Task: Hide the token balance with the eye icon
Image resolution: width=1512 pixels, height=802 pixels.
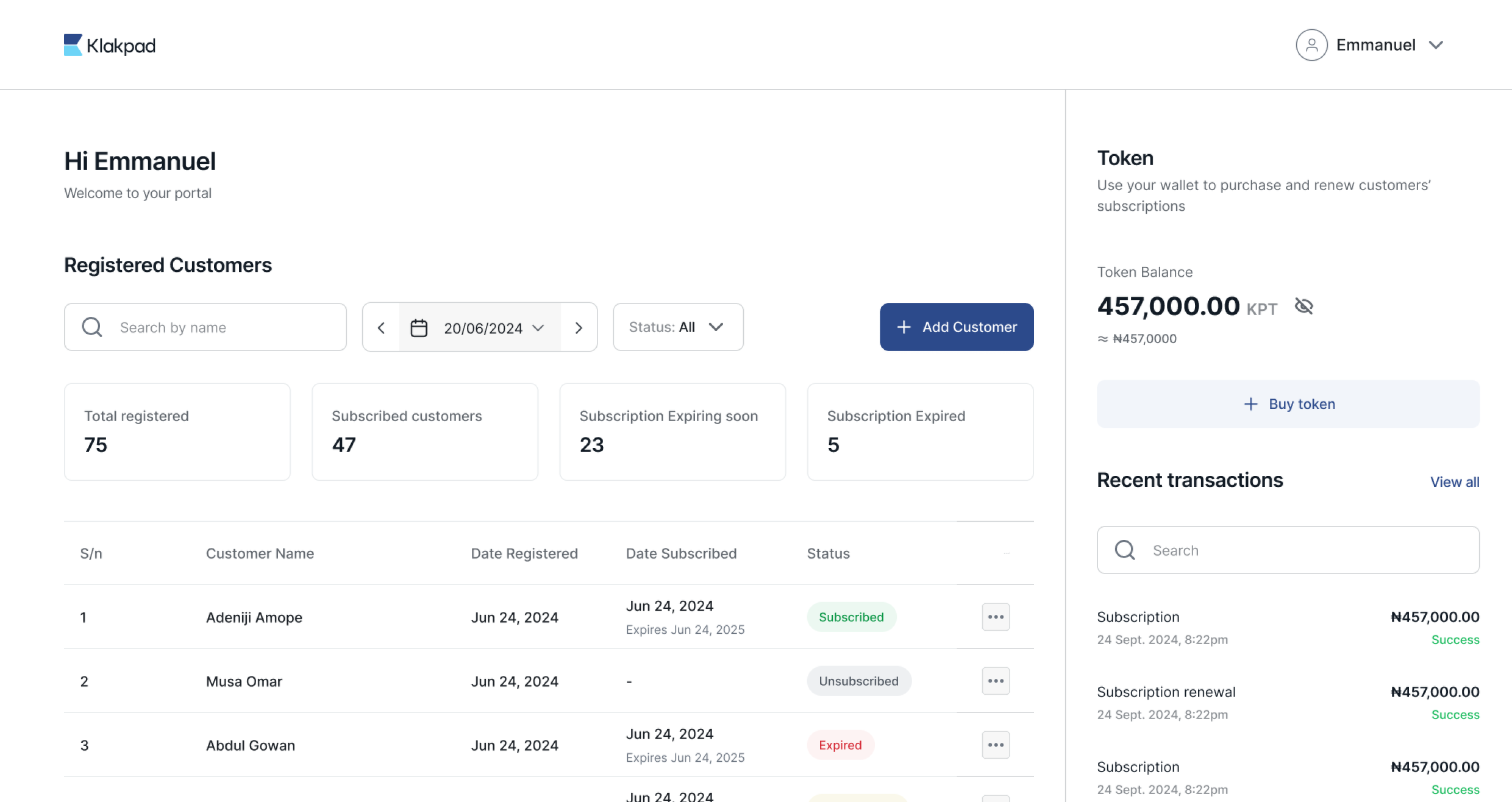Action: pyautogui.click(x=1303, y=306)
